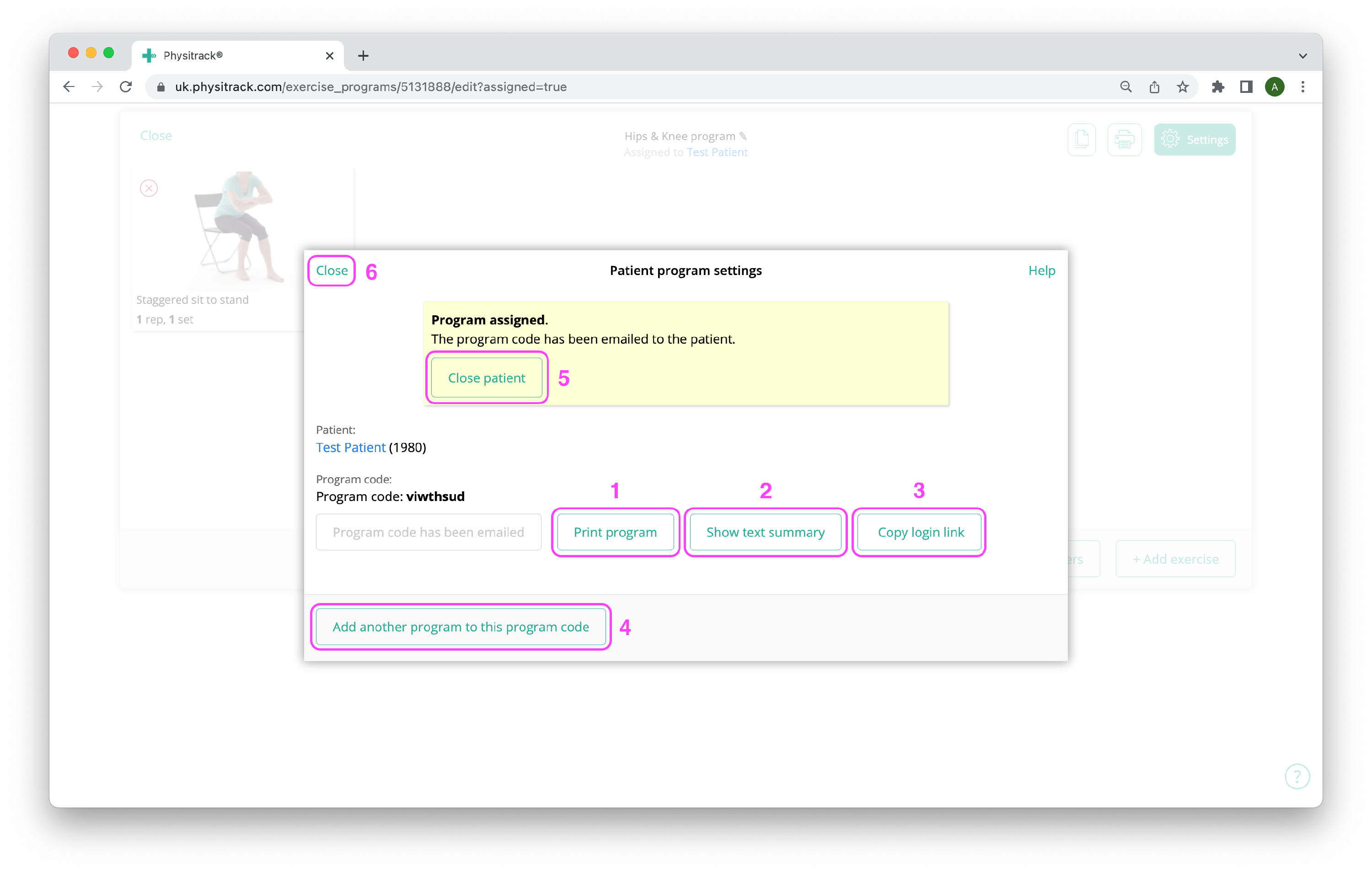The height and width of the screenshot is (873, 1372).
Task: Open the extensions puzzle icon
Action: tap(1217, 86)
